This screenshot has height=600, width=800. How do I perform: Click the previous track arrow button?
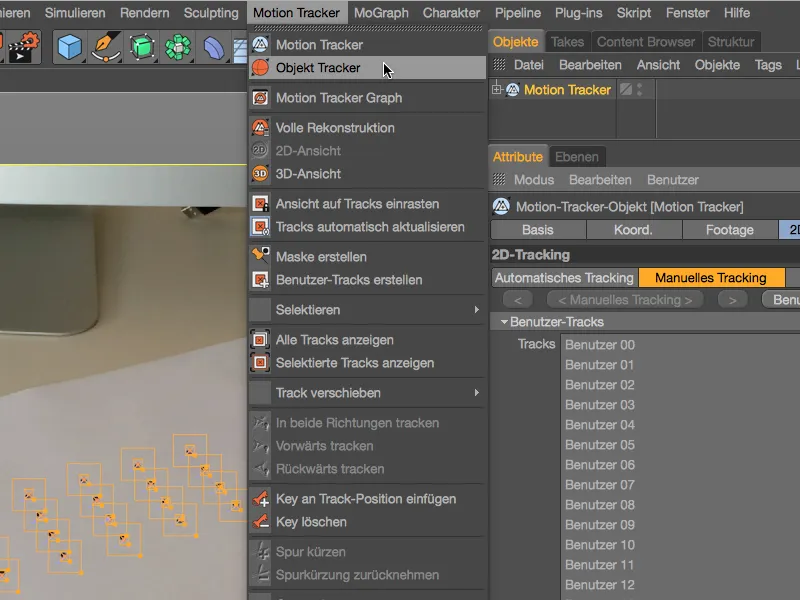pos(518,300)
